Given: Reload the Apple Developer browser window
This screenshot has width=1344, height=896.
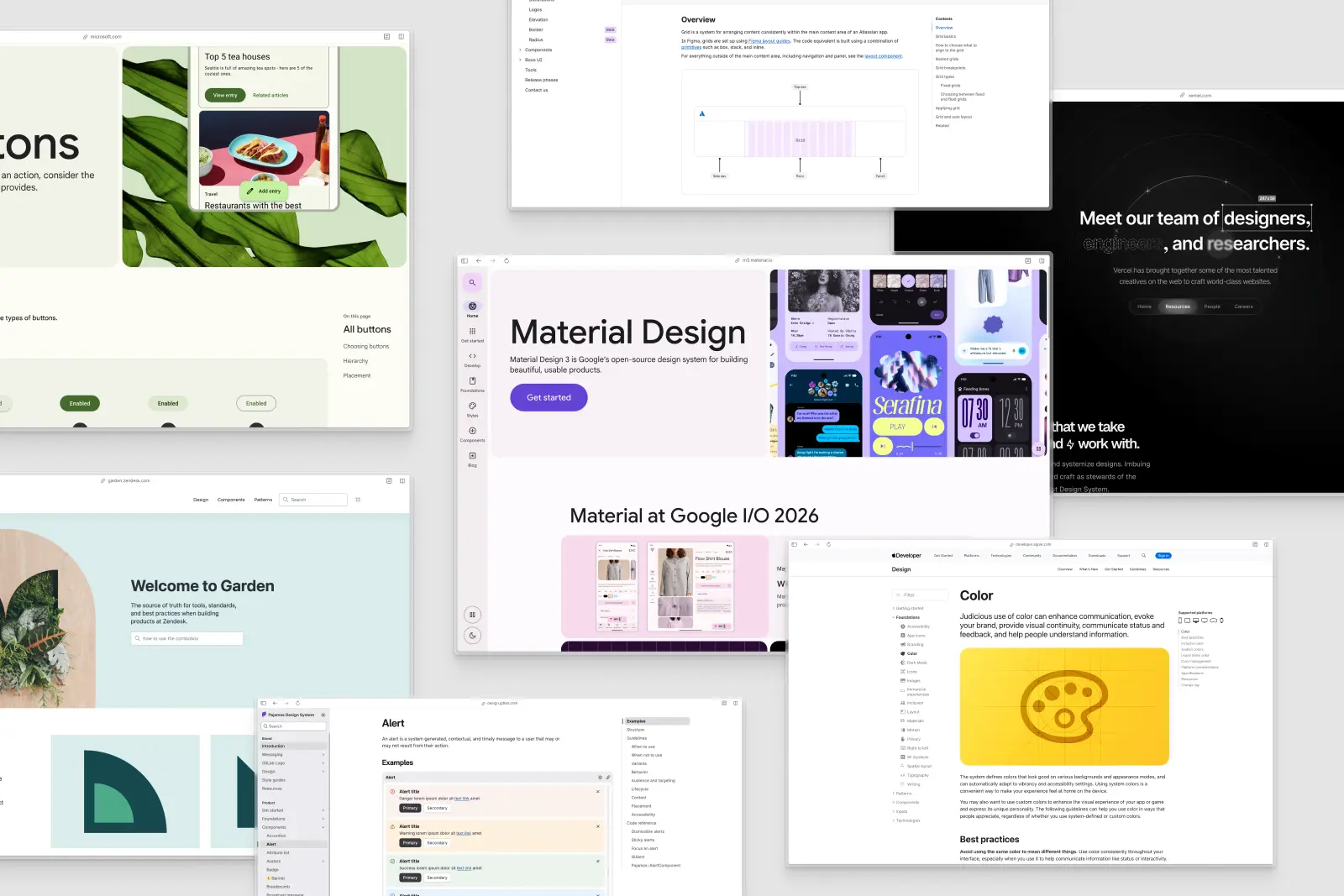Looking at the screenshot, I should tap(828, 544).
